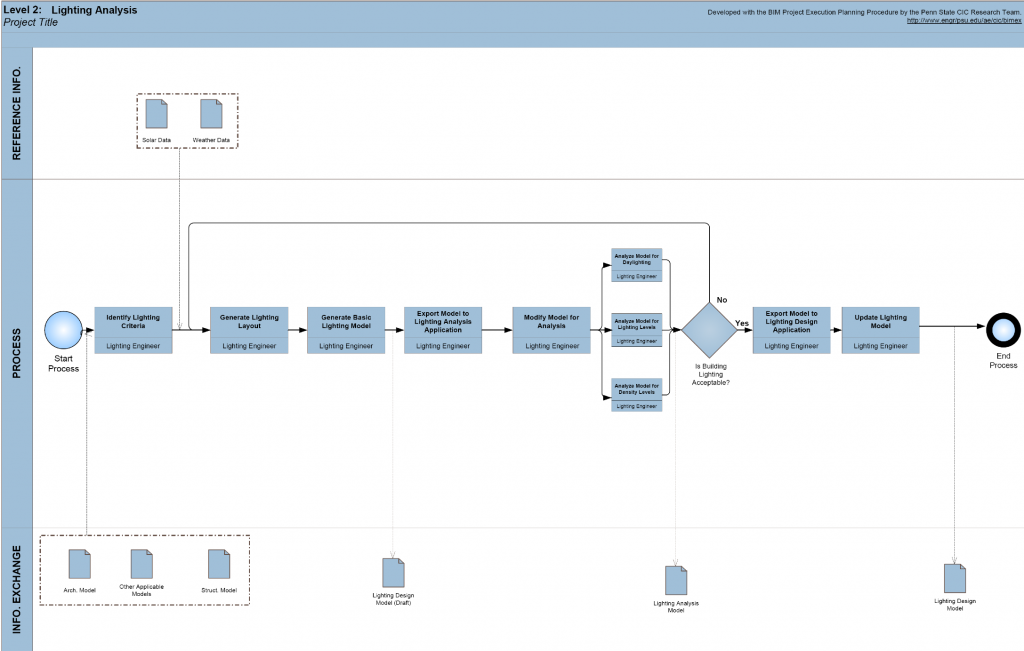Click the Lighting Analysis Model document icon
Viewport: 1024px width, 651px height.
coord(676,580)
